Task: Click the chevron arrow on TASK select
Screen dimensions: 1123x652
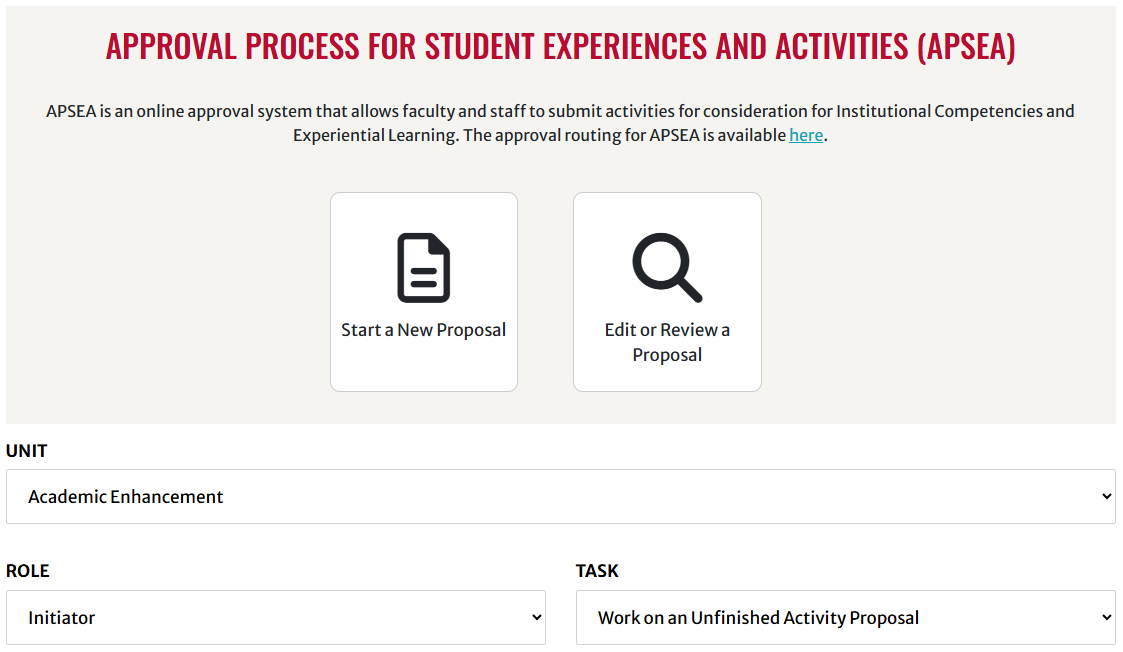Action: point(1107,618)
